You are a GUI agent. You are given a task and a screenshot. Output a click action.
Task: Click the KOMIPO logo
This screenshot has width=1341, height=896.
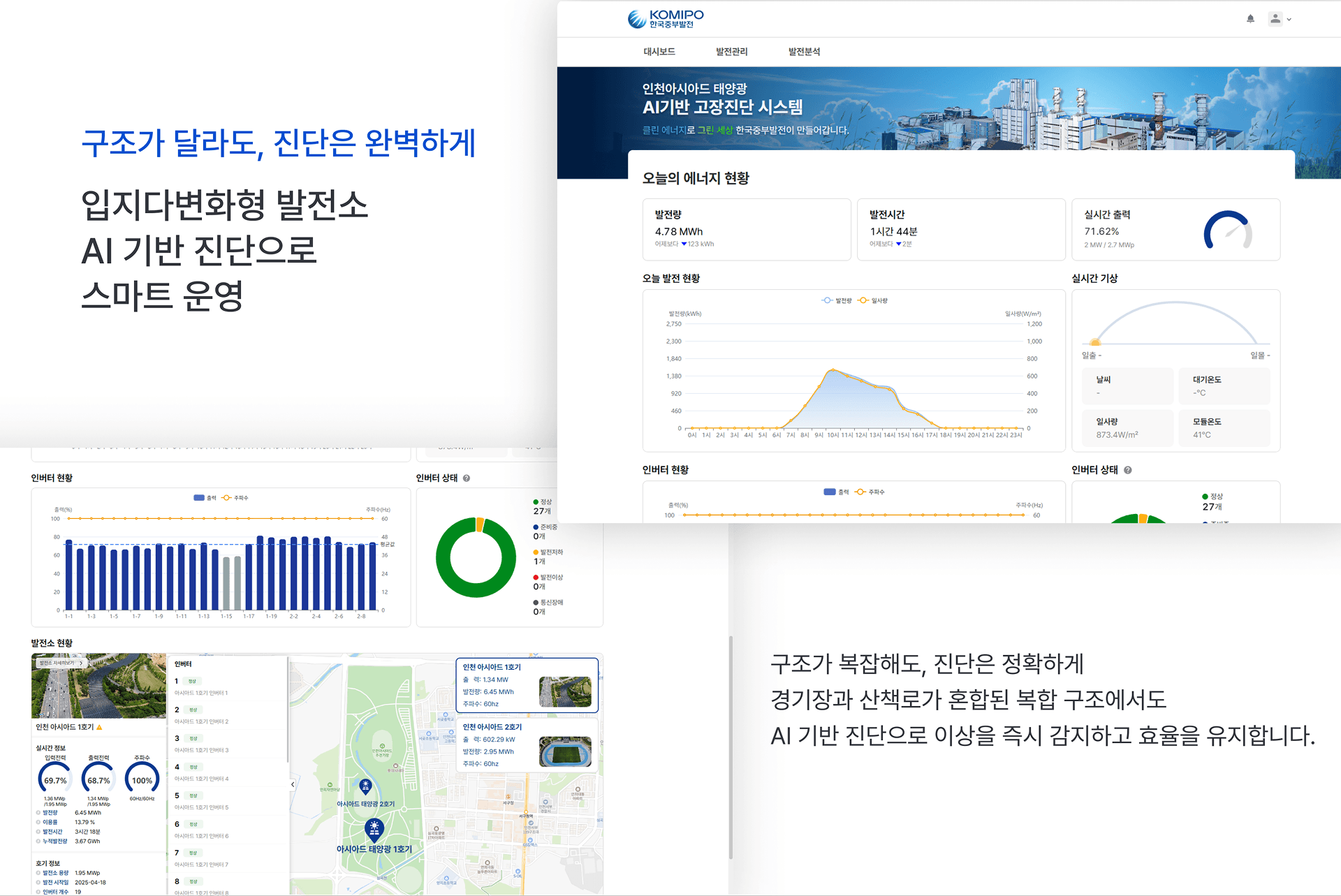666,19
